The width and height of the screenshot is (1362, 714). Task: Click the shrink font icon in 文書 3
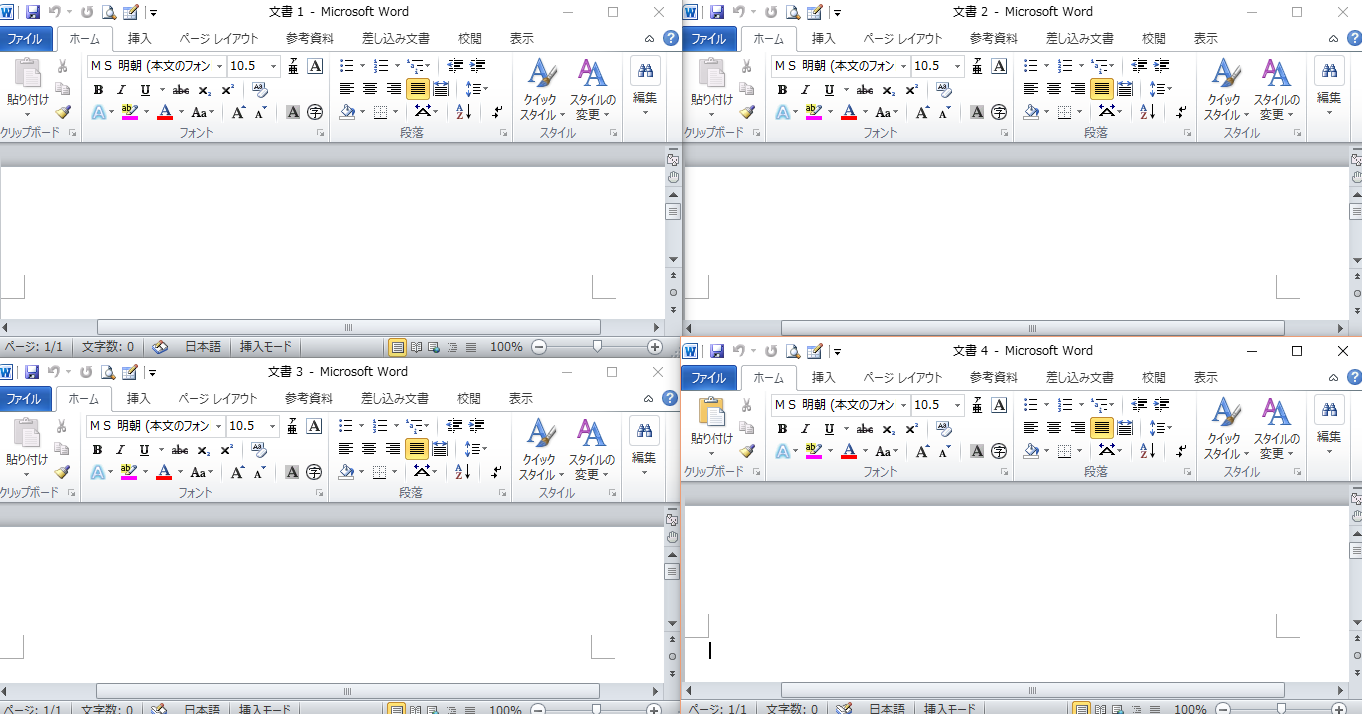tap(260, 472)
